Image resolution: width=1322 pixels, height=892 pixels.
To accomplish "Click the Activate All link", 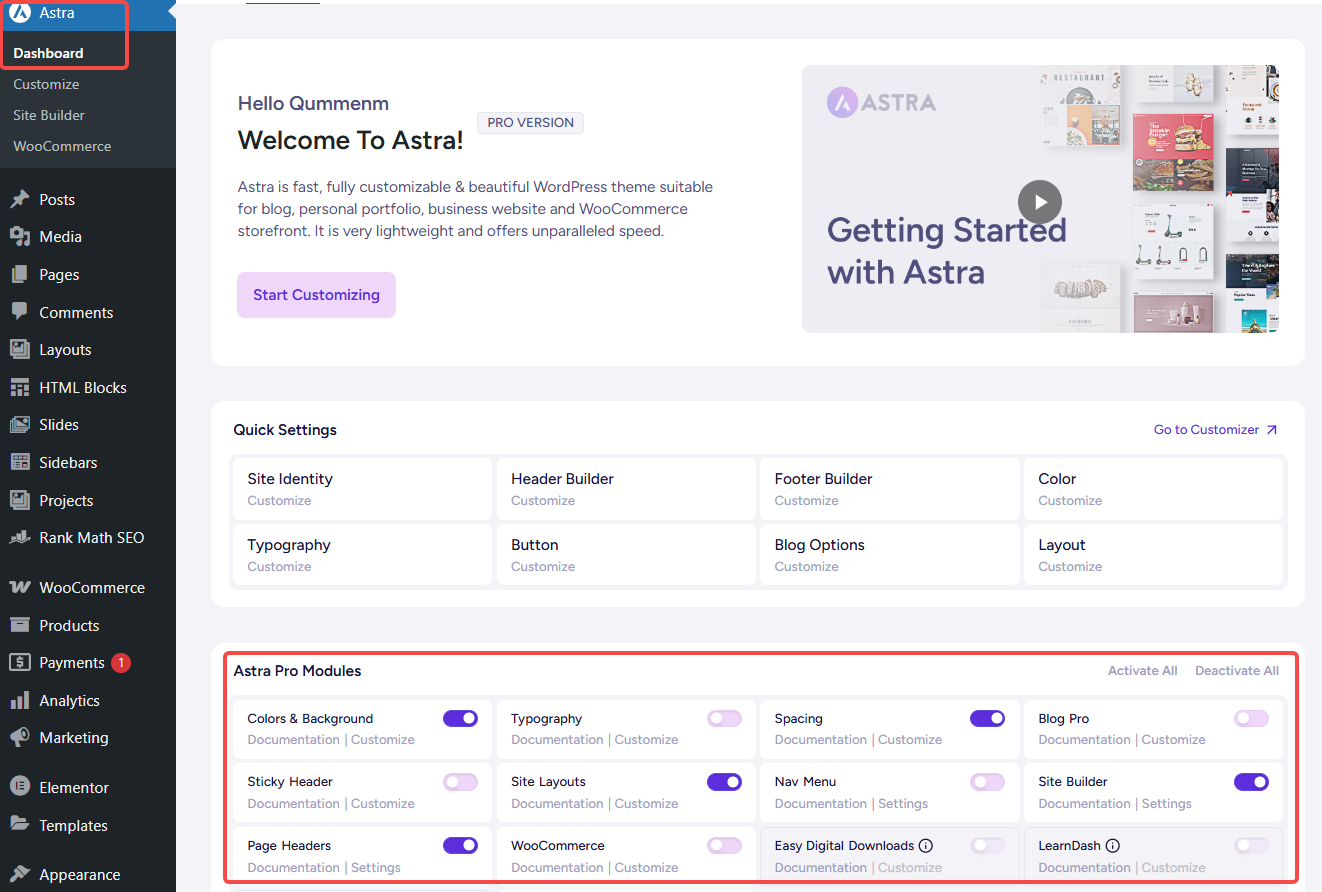I will point(1142,670).
